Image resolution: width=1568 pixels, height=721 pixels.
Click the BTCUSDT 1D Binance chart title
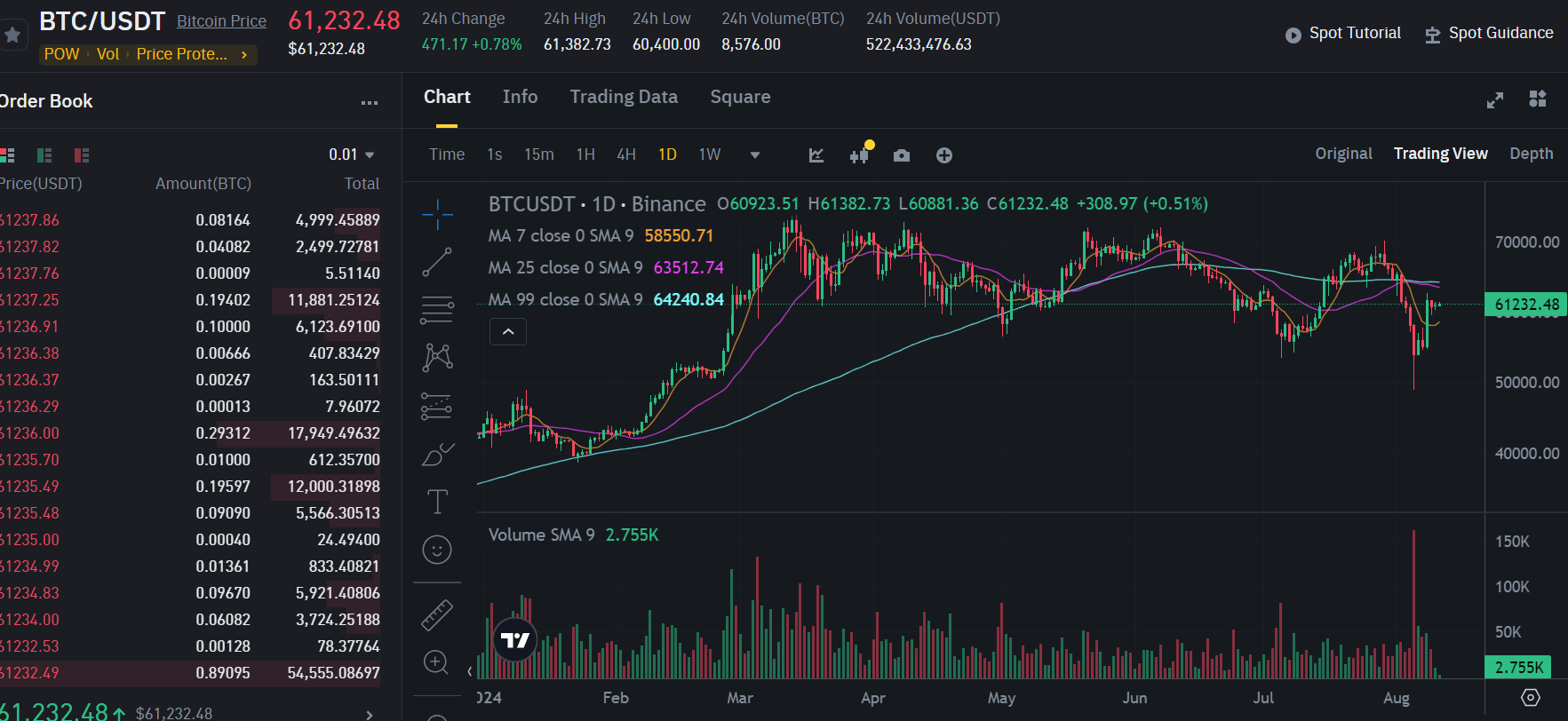coord(597,204)
